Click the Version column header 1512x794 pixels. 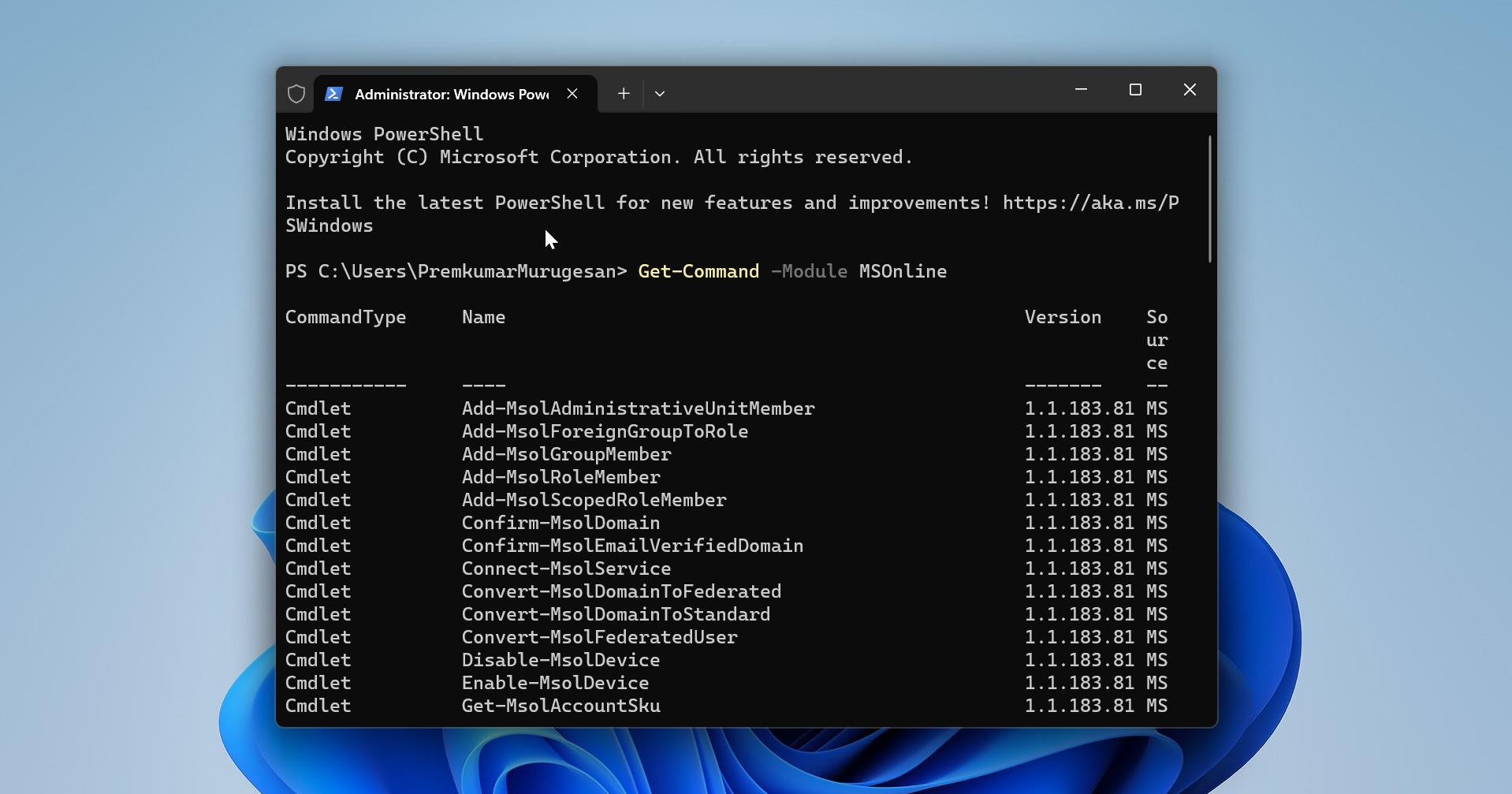click(1062, 317)
